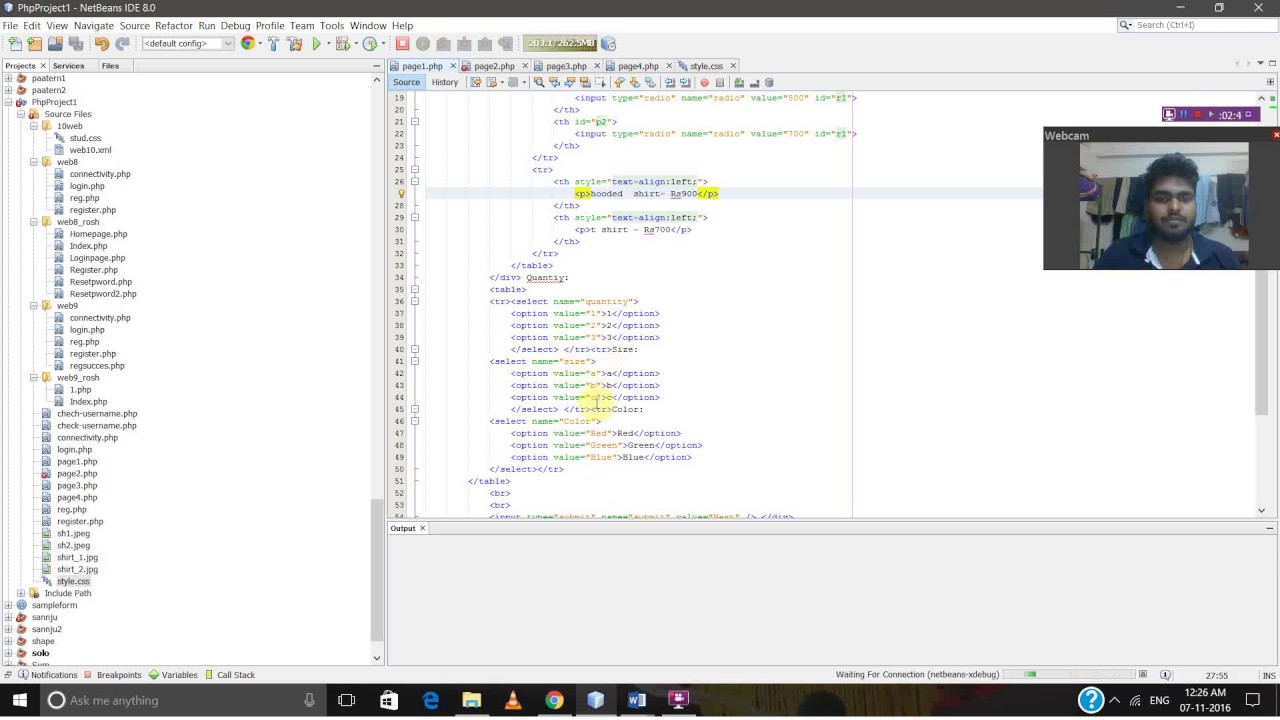Open the Debug Project dropdown arrow
1280x720 pixels.
click(x=356, y=44)
